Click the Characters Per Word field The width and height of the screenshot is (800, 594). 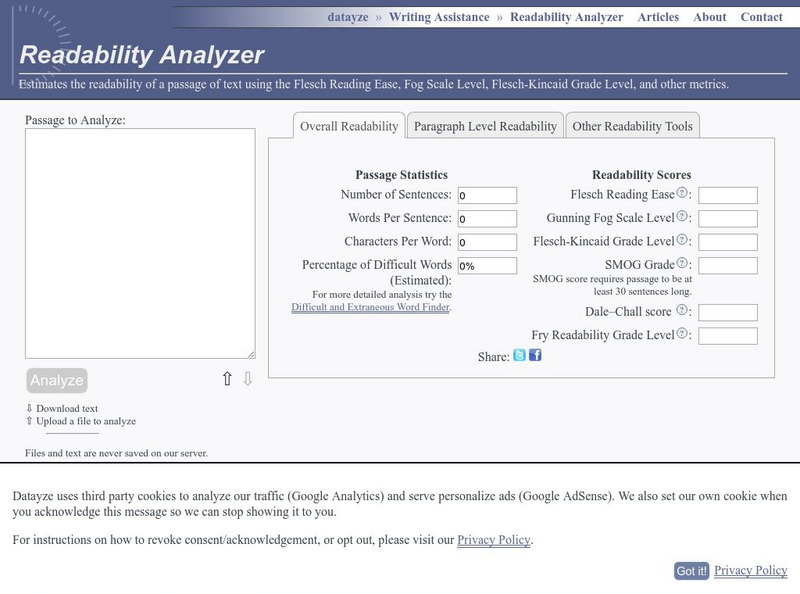(487, 242)
